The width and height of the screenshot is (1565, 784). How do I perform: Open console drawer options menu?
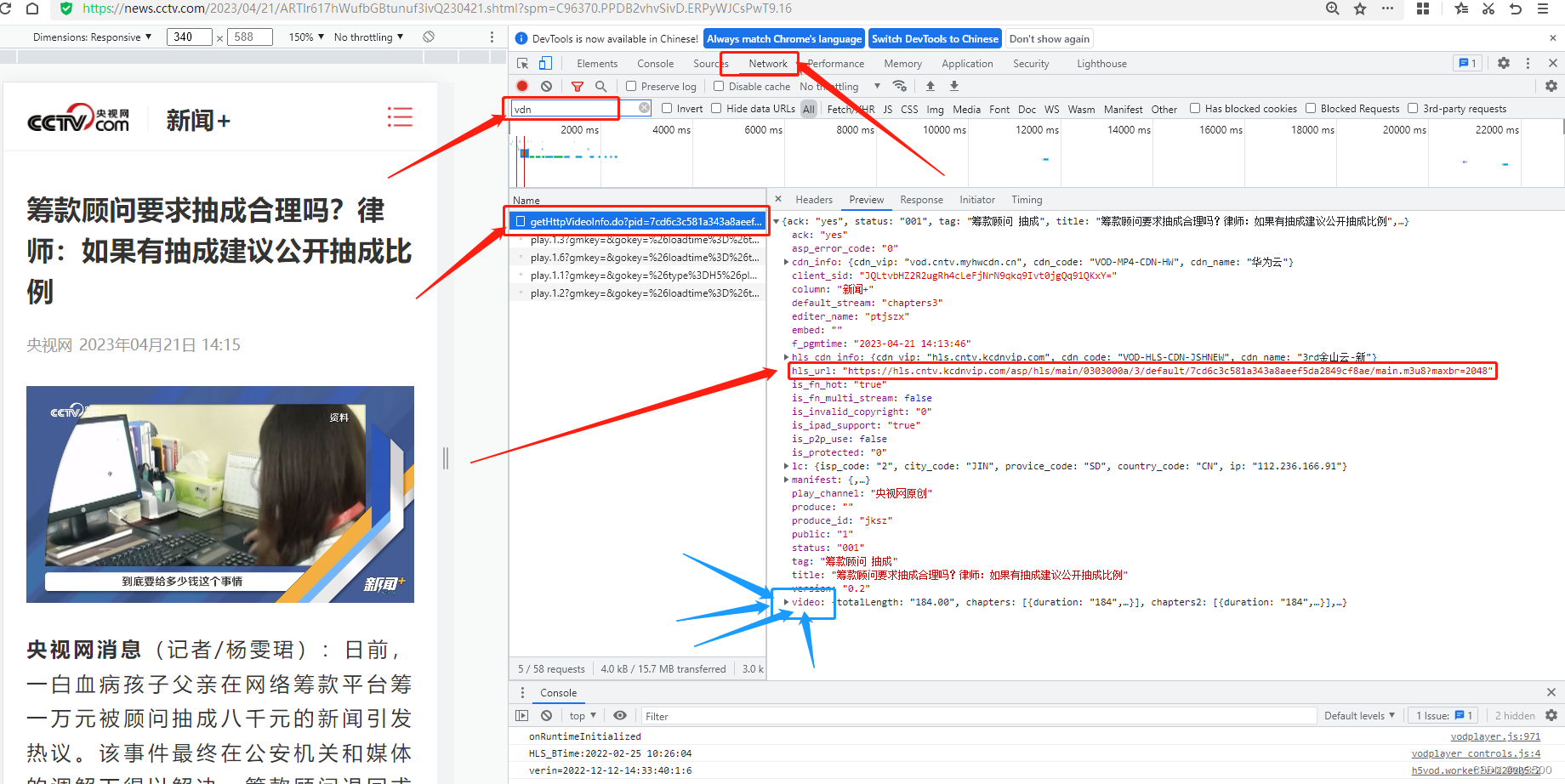(x=522, y=692)
